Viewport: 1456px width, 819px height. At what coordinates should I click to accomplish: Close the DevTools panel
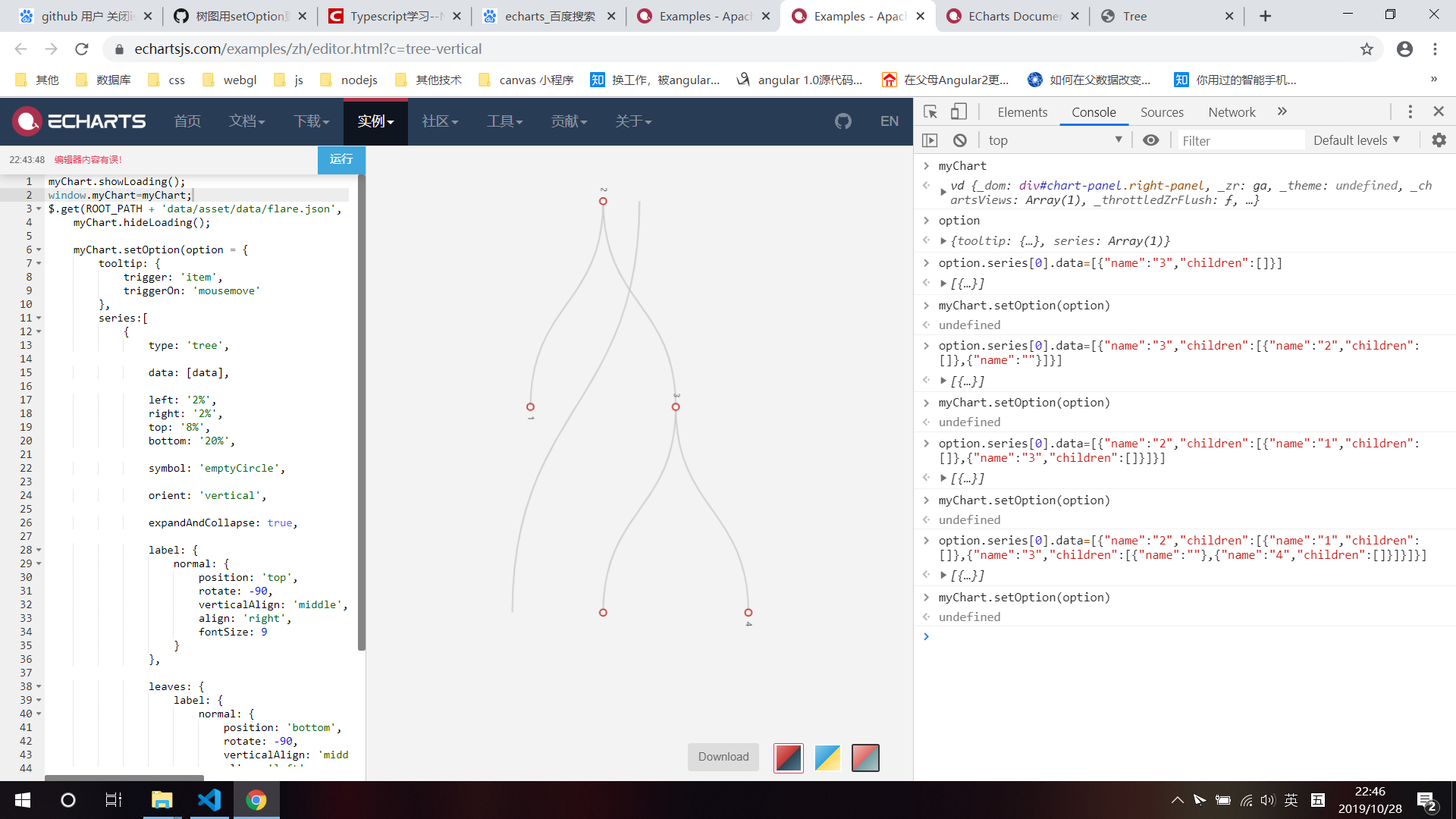tap(1439, 111)
